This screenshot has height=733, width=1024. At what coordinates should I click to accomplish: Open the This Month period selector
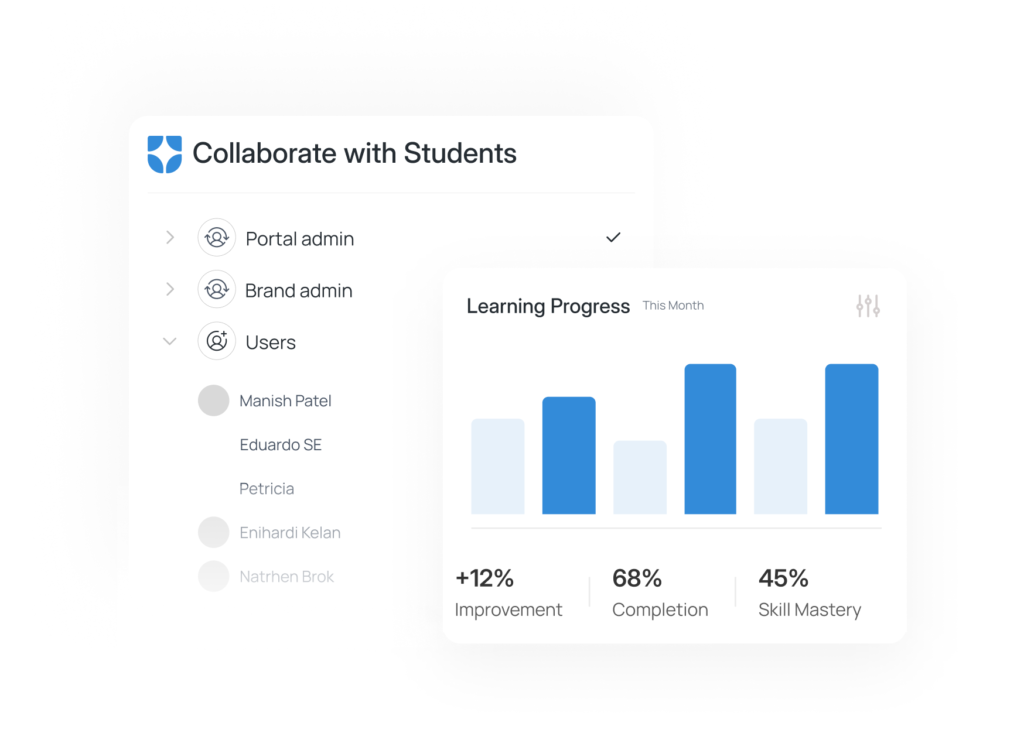coord(673,306)
